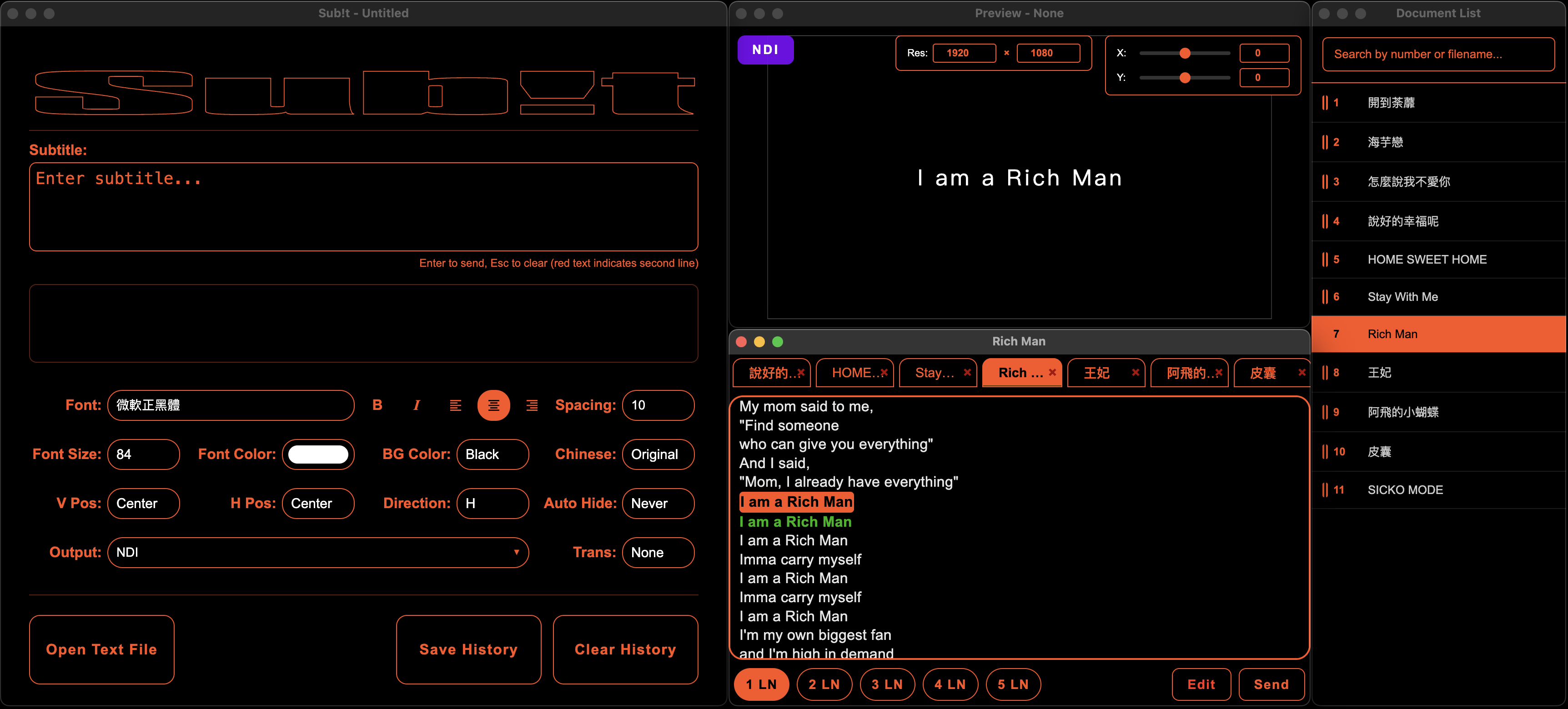Open the Output dropdown showing NDI
This screenshot has width=1568, height=709.
(318, 552)
